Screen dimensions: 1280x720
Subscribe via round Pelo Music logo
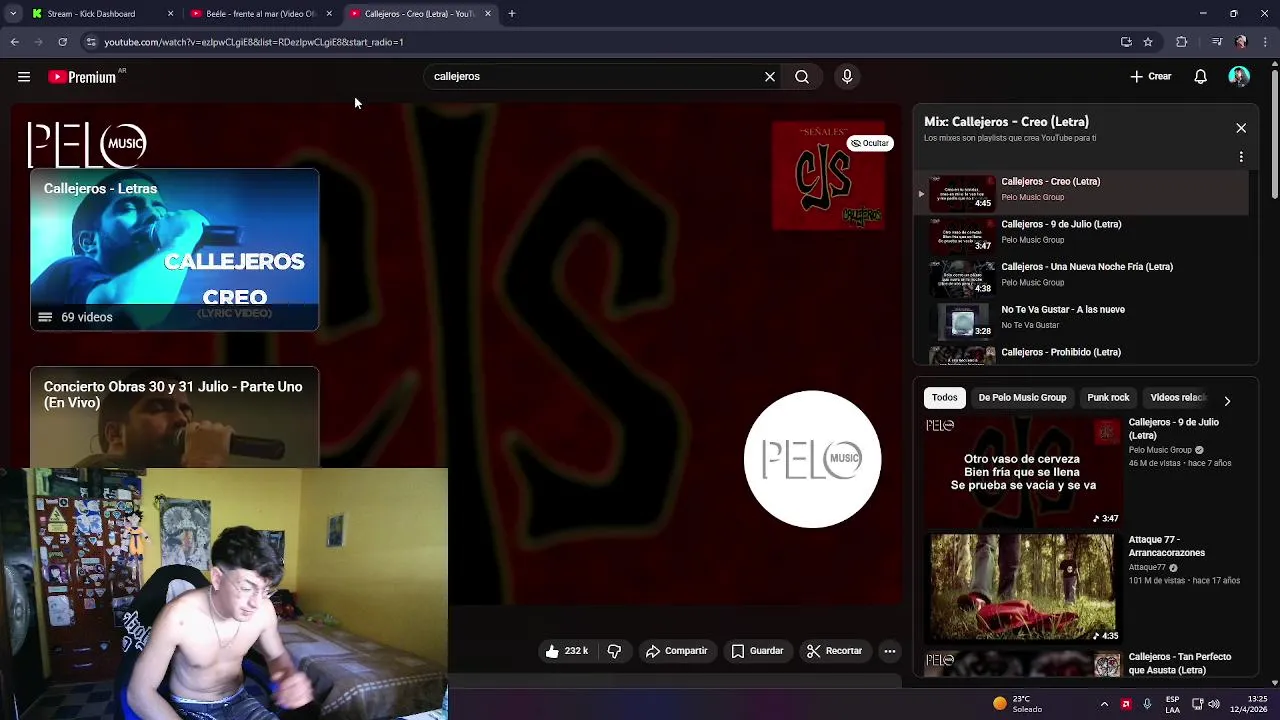click(812, 459)
